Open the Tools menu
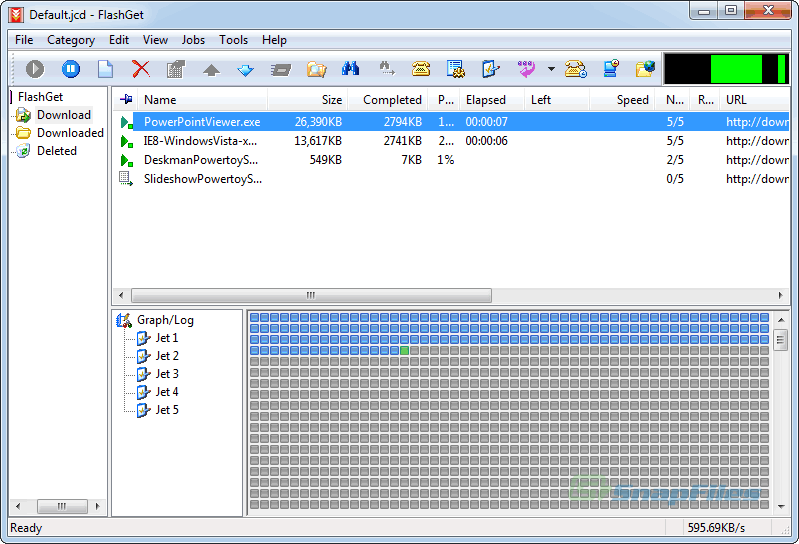The height and width of the screenshot is (544, 799). coord(233,40)
